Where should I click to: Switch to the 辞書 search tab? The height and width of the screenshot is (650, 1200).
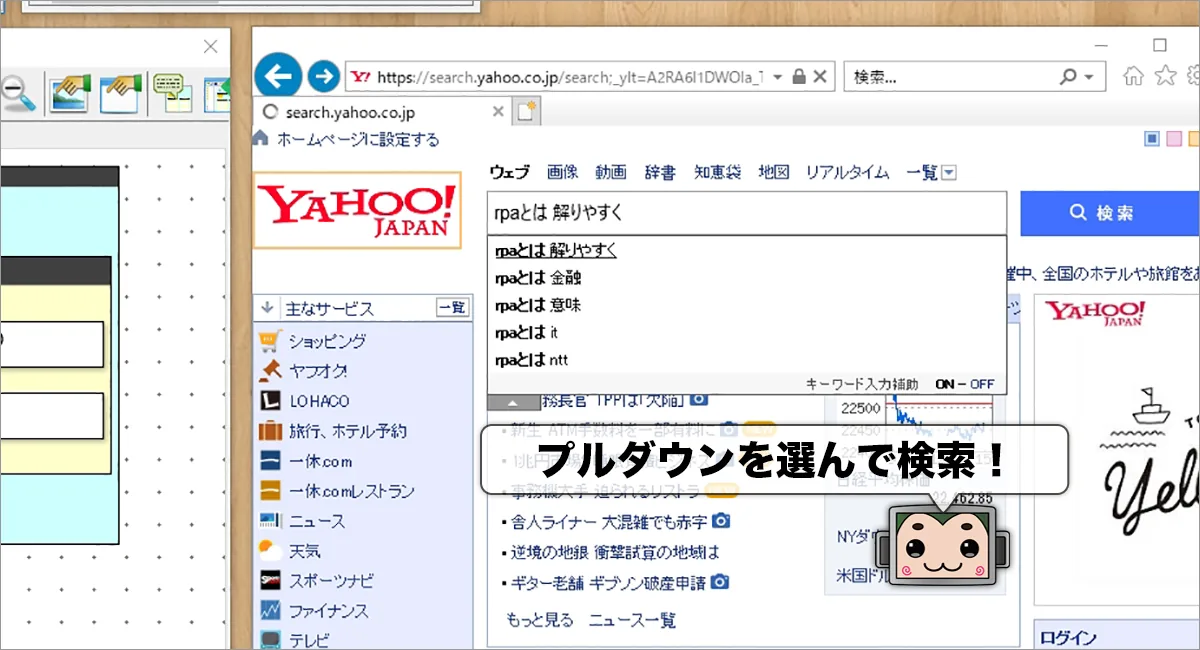point(660,172)
